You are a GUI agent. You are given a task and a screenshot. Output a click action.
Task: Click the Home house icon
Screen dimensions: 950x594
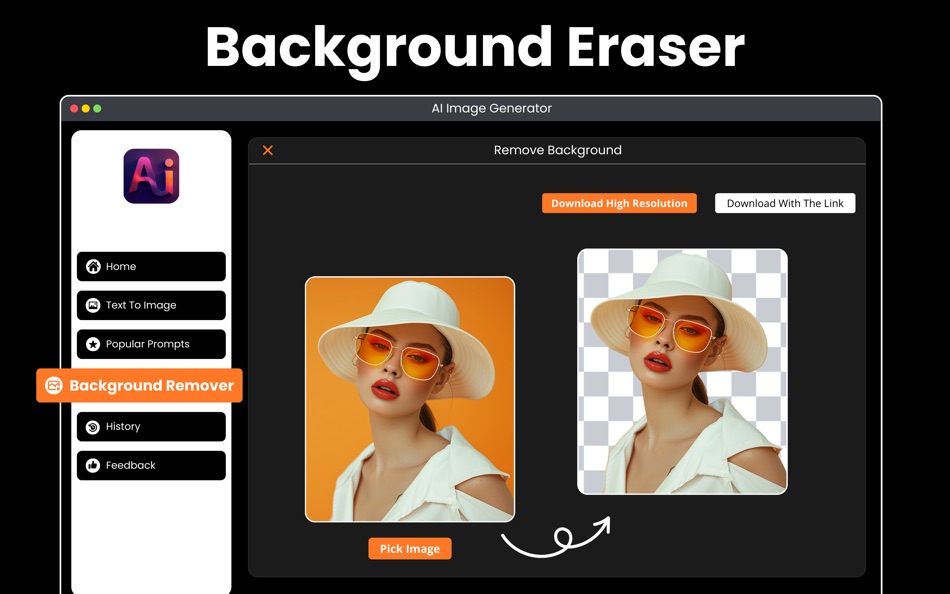coord(93,266)
